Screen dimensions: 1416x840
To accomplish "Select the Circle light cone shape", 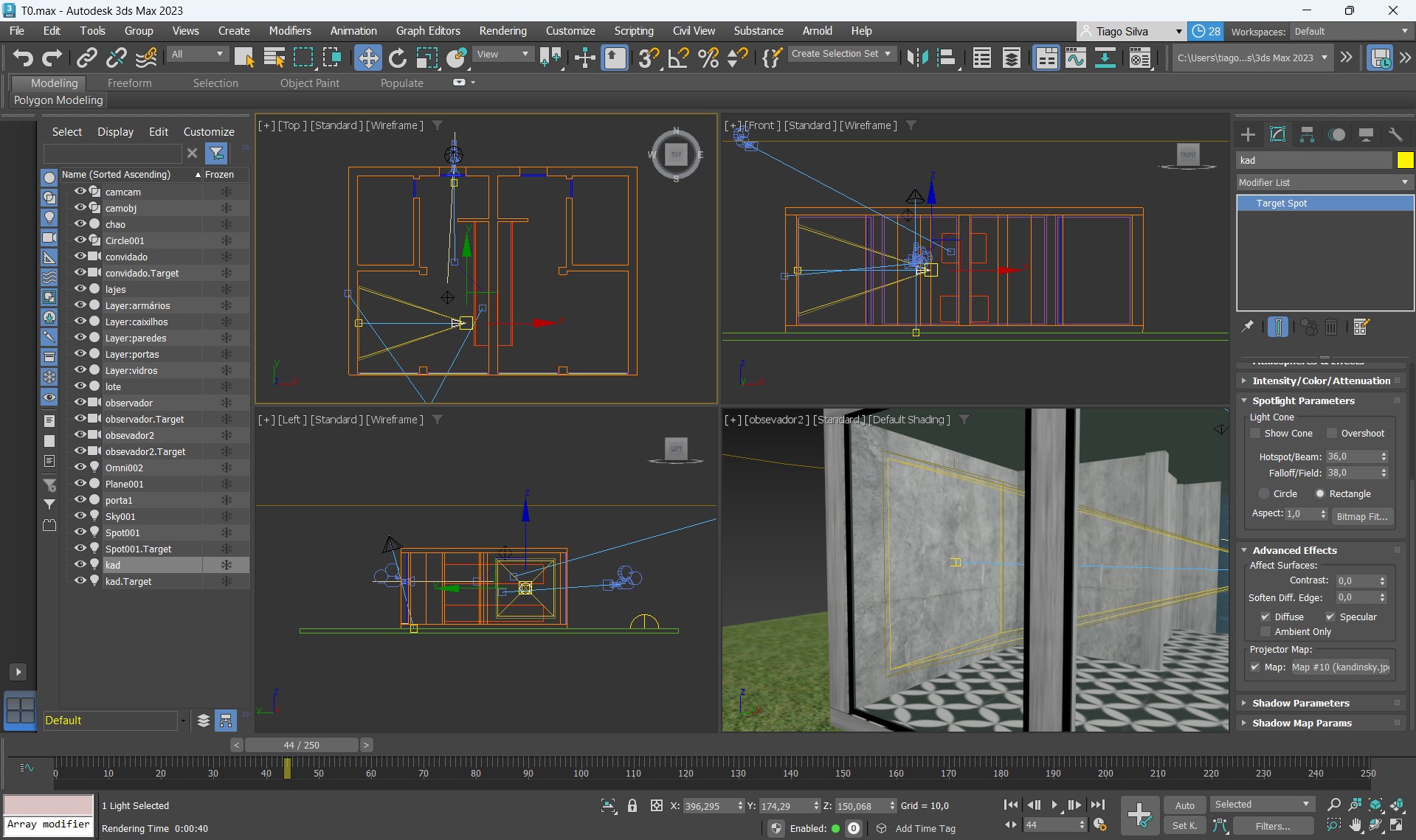I will [1264, 494].
